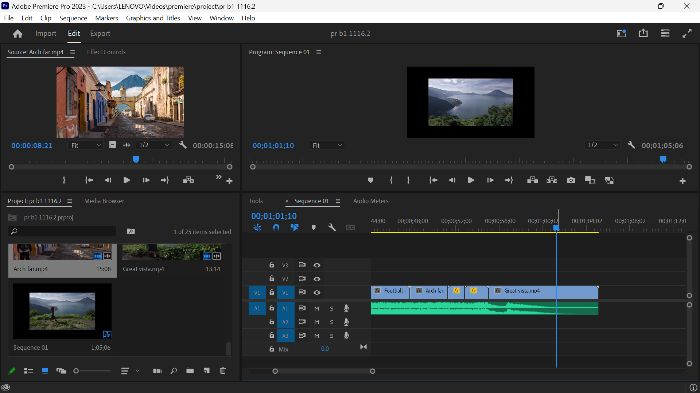Toggle Snap in timeline magnet icon
Viewport: 700px width, 393px height.
276,227
